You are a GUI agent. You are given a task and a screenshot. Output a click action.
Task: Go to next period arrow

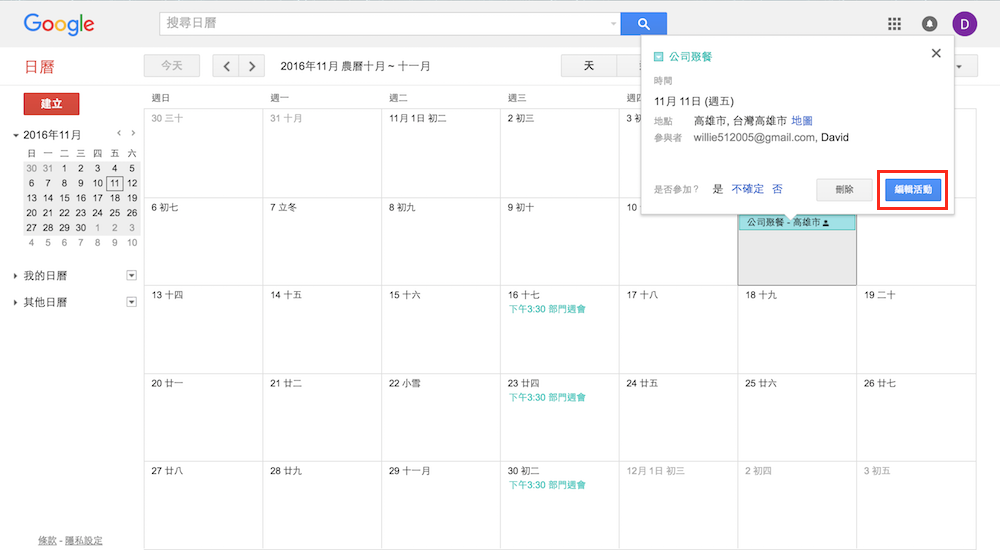252,66
